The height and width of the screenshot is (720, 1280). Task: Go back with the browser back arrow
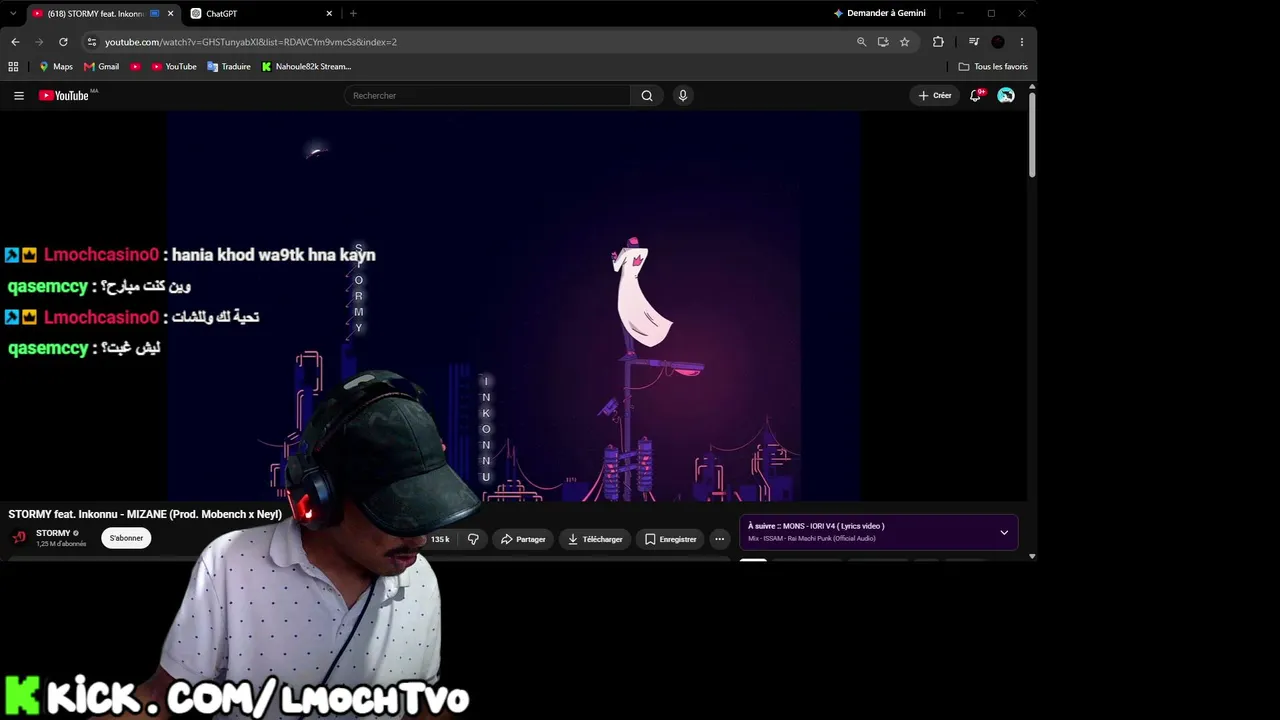[15, 42]
